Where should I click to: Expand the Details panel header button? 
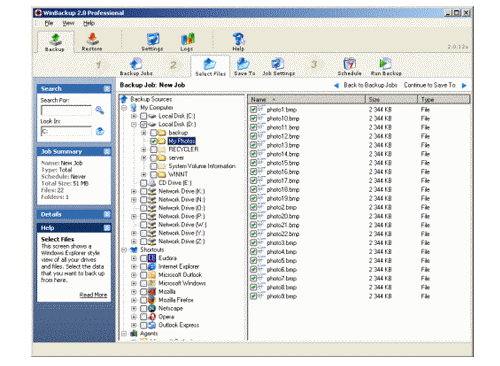pyautogui.click(x=107, y=214)
